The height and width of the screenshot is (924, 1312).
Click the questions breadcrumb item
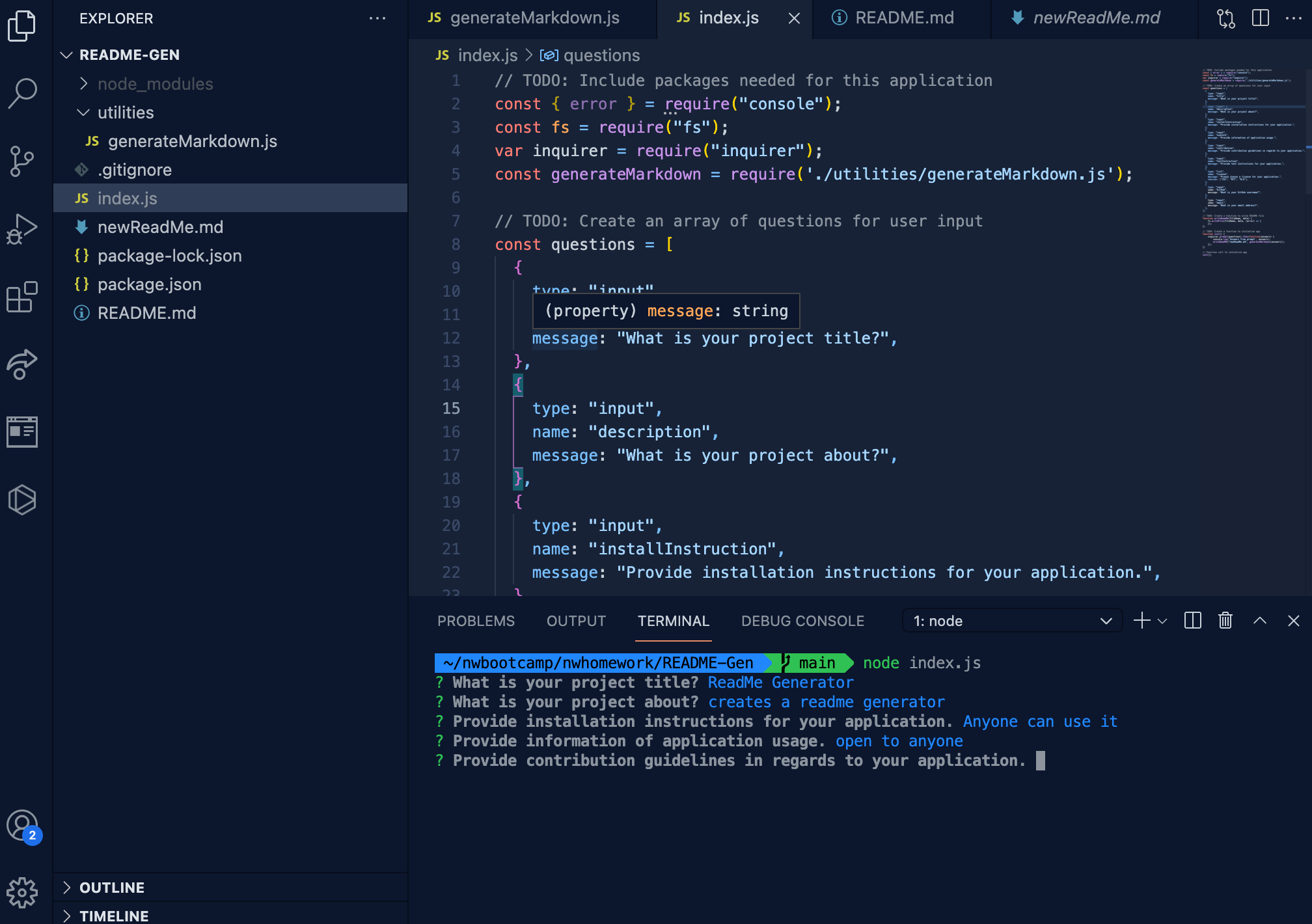pos(601,55)
